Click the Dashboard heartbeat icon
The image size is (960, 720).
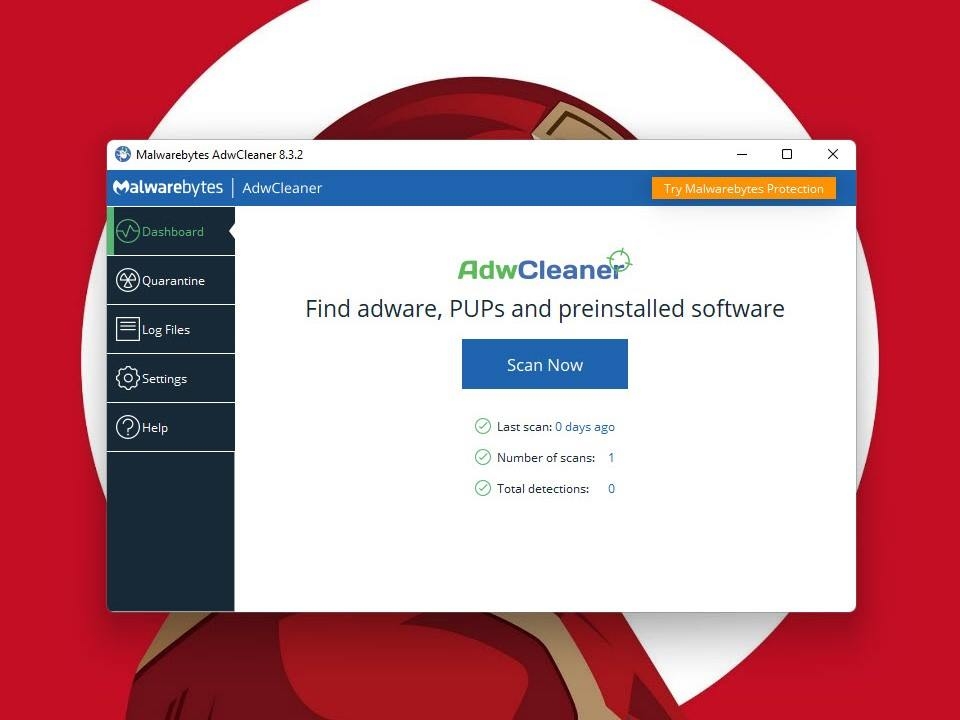coord(127,231)
